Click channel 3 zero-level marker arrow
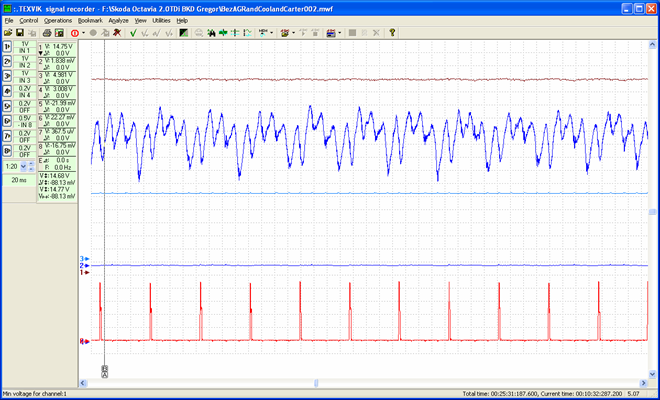Viewport: 660px width, 400px height. coord(85,259)
